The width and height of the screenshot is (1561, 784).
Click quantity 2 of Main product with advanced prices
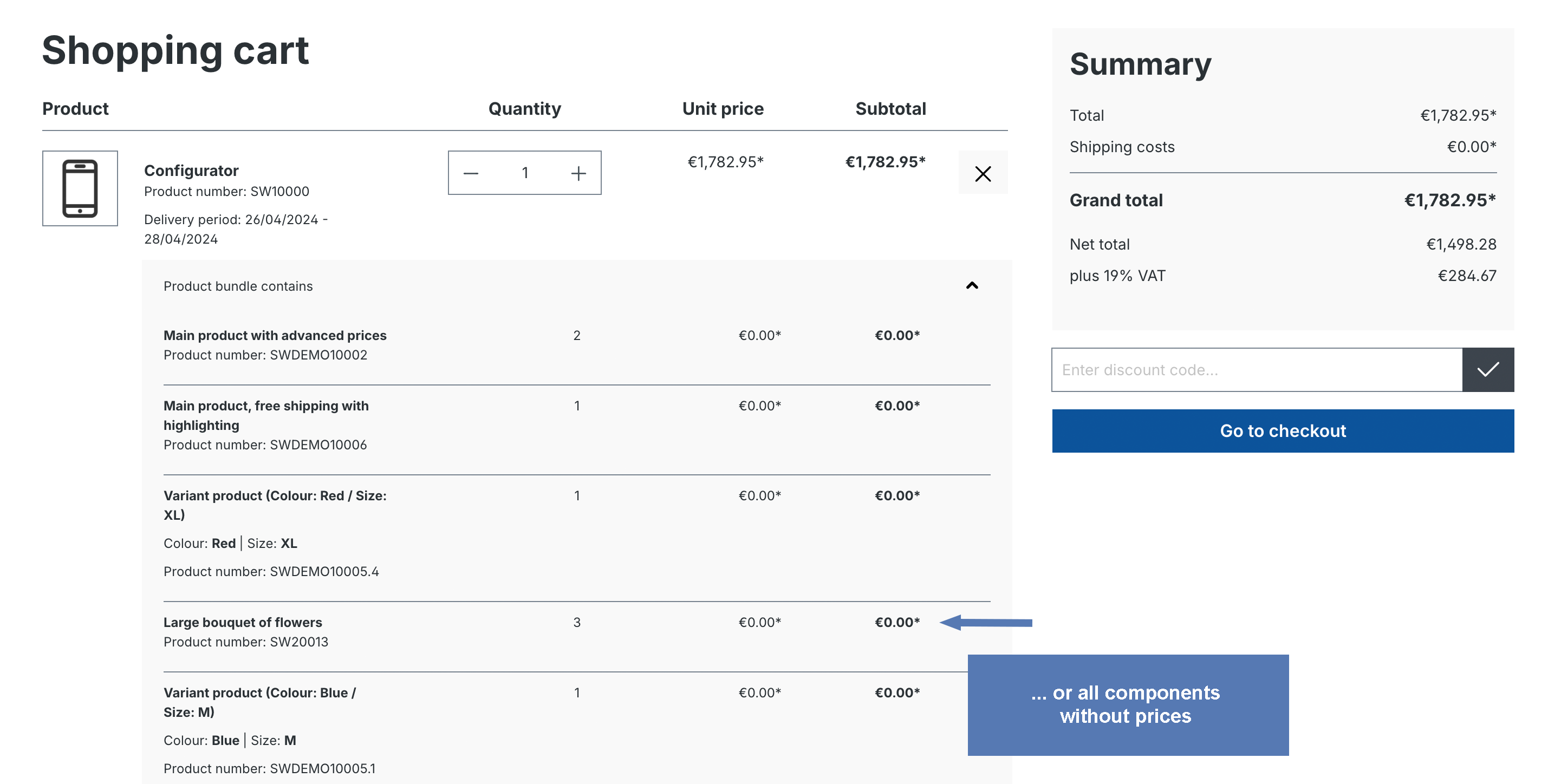(x=577, y=335)
